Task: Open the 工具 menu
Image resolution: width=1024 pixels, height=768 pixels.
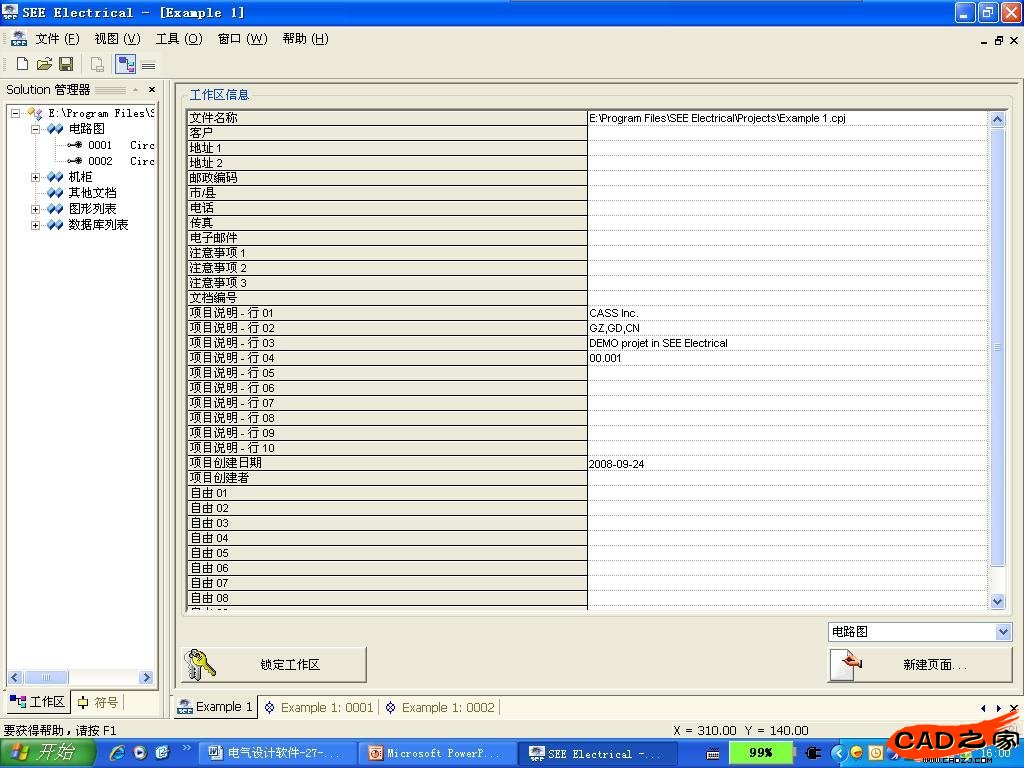Action: point(178,39)
